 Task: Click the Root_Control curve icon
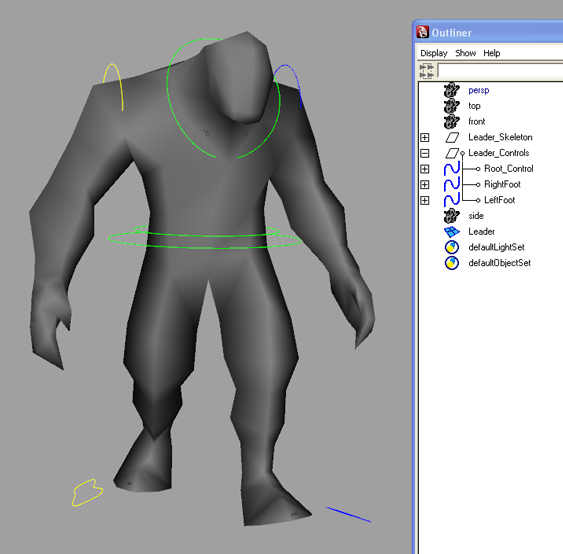point(452,169)
